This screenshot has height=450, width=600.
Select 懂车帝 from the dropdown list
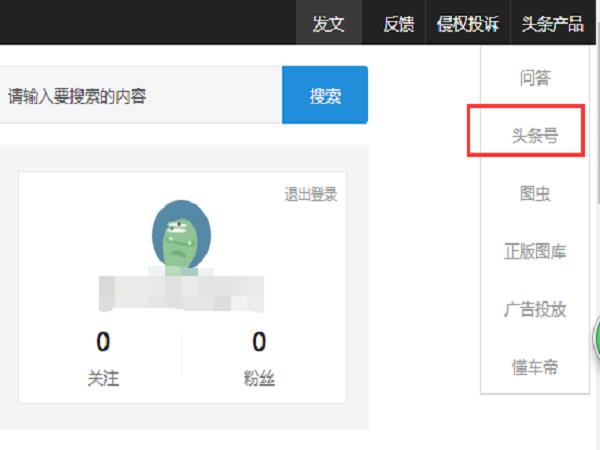[x=535, y=367]
